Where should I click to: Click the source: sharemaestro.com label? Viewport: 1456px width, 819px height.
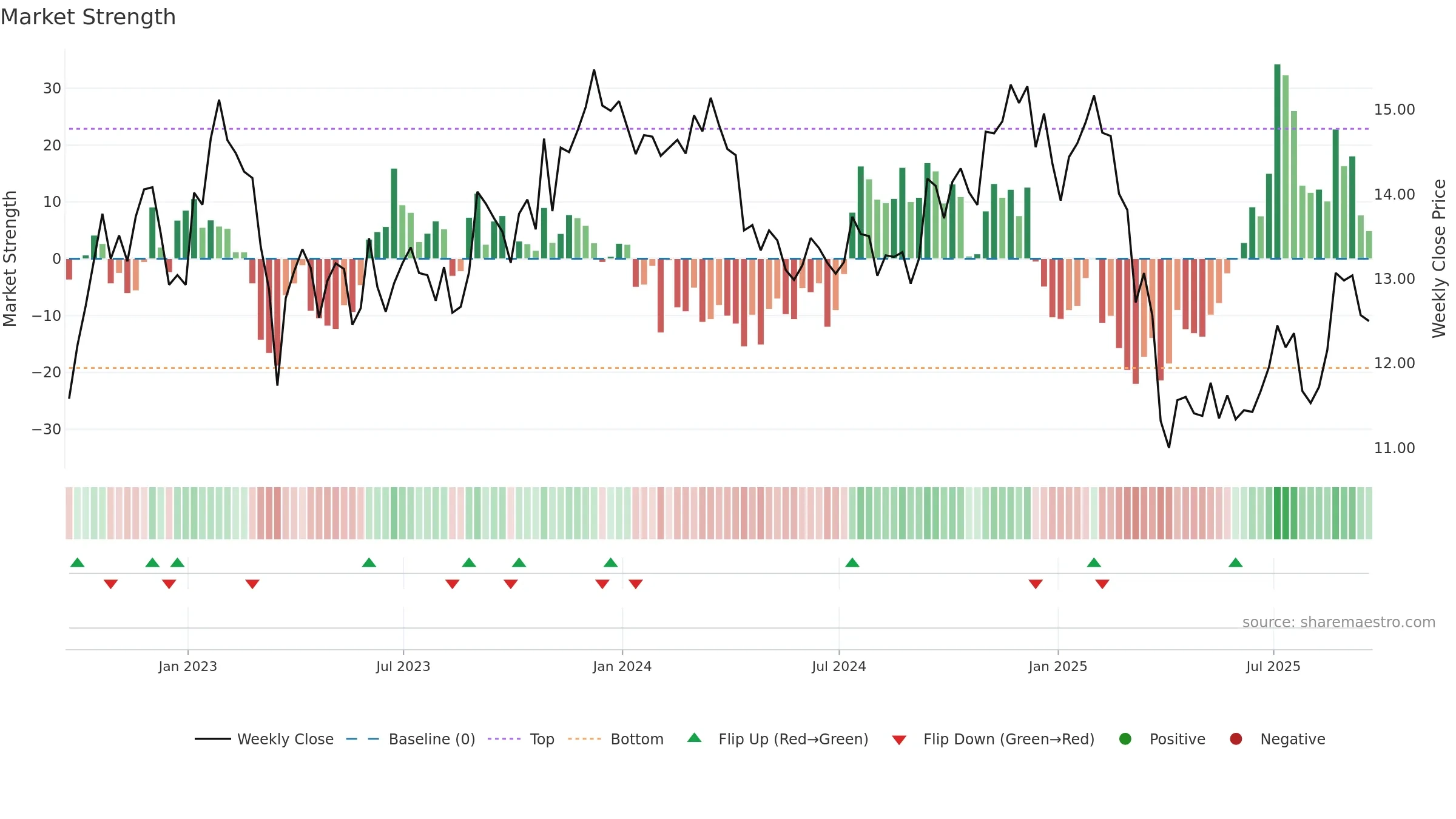(1339, 622)
